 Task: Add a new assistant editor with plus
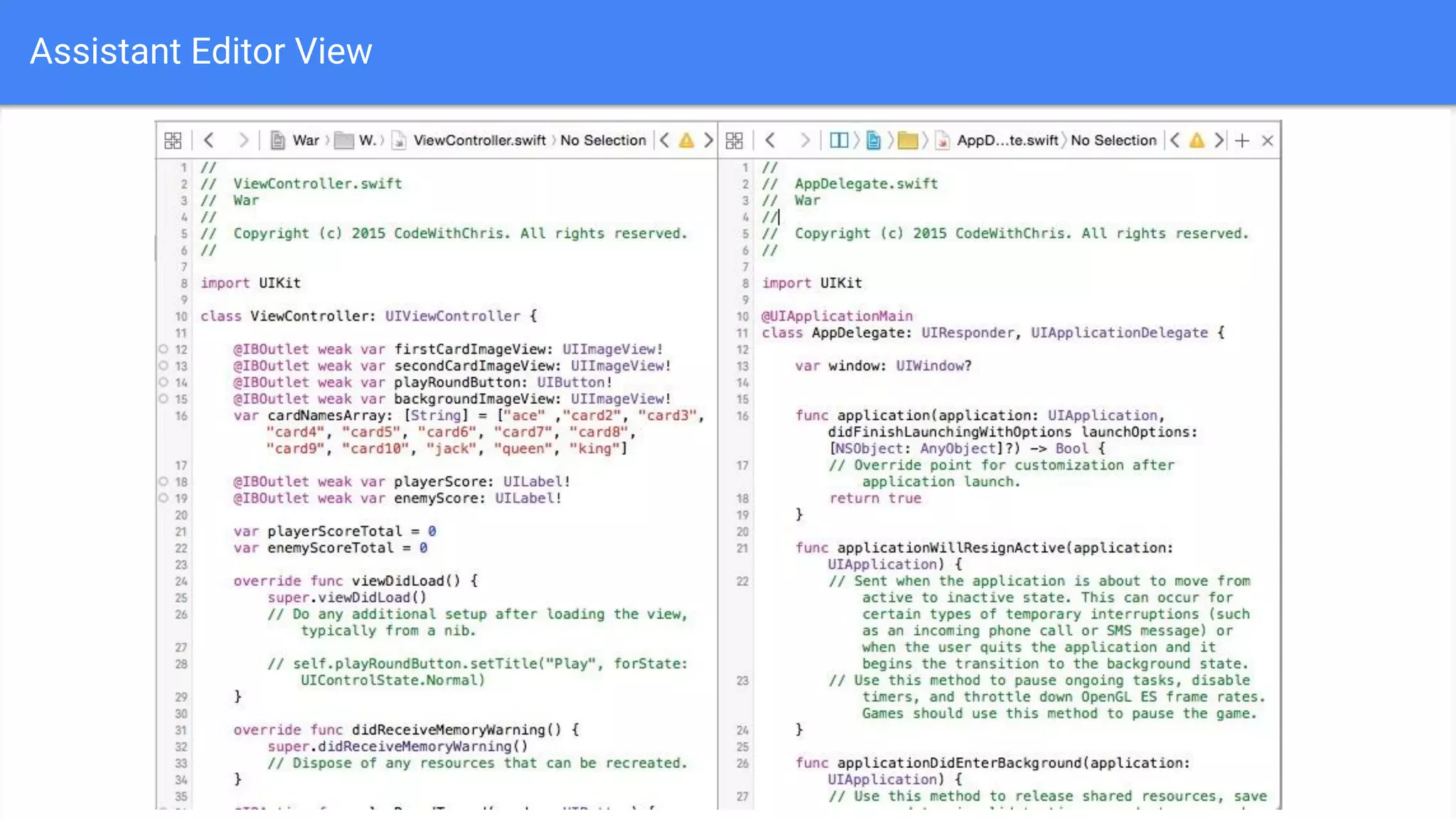(1242, 140)
